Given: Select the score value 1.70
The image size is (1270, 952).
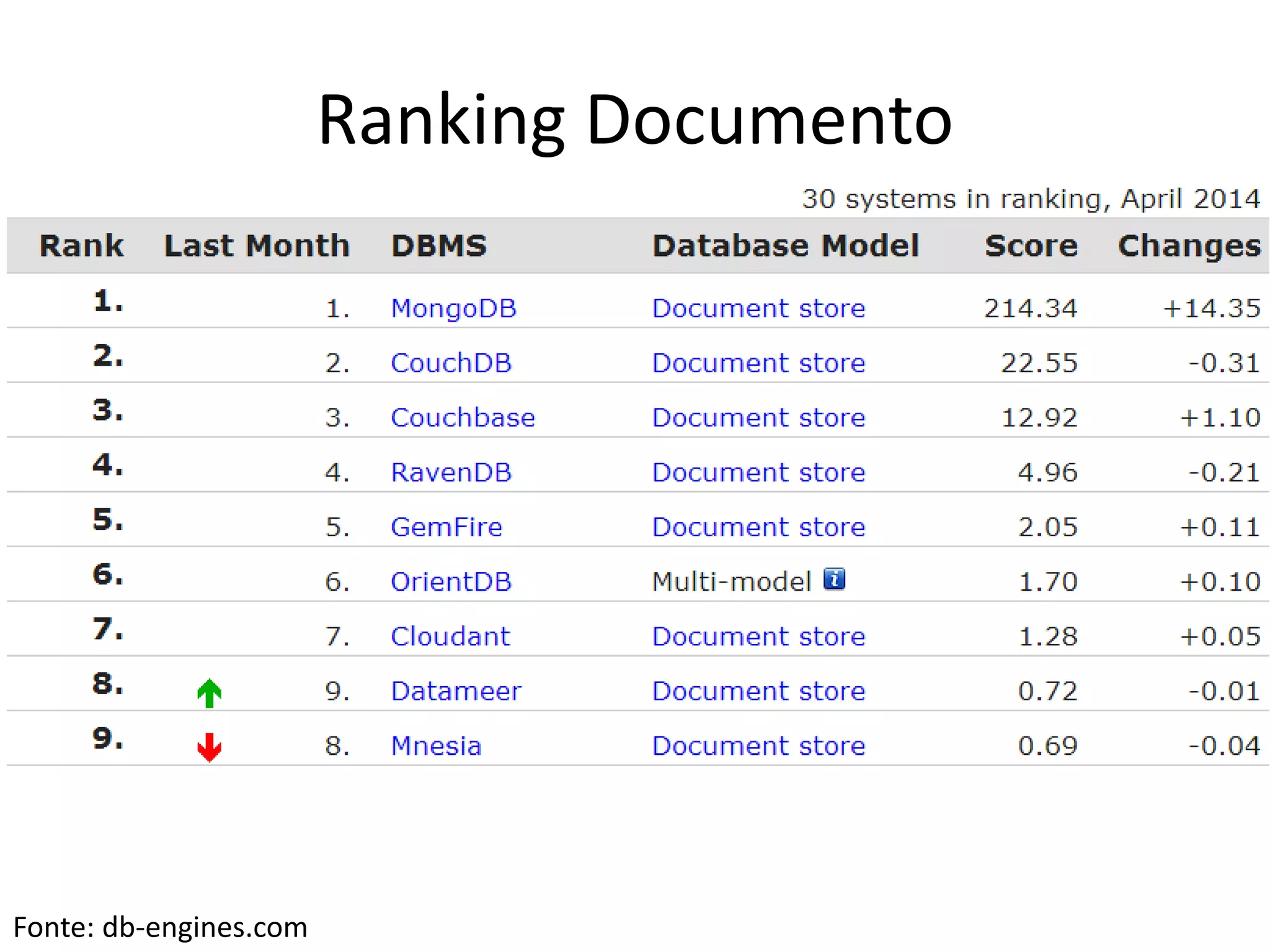Looking at the screenshot, I should pos(1047,581).
